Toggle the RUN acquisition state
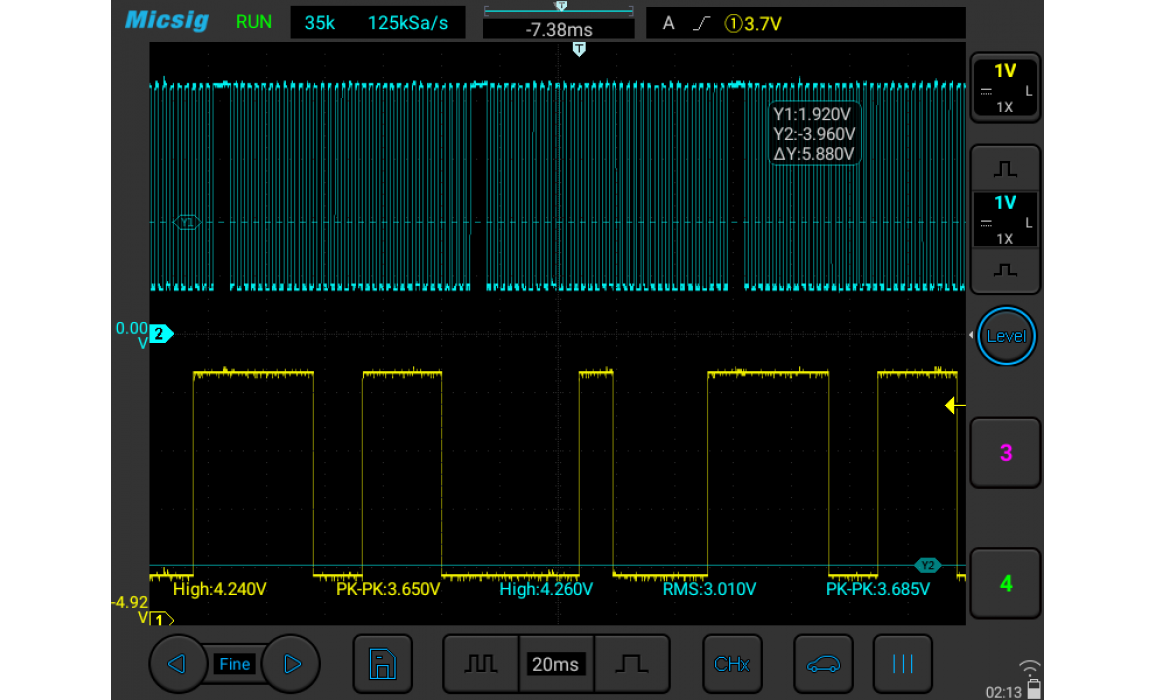This screenshot has width=1156, height=700. [254, 22]
